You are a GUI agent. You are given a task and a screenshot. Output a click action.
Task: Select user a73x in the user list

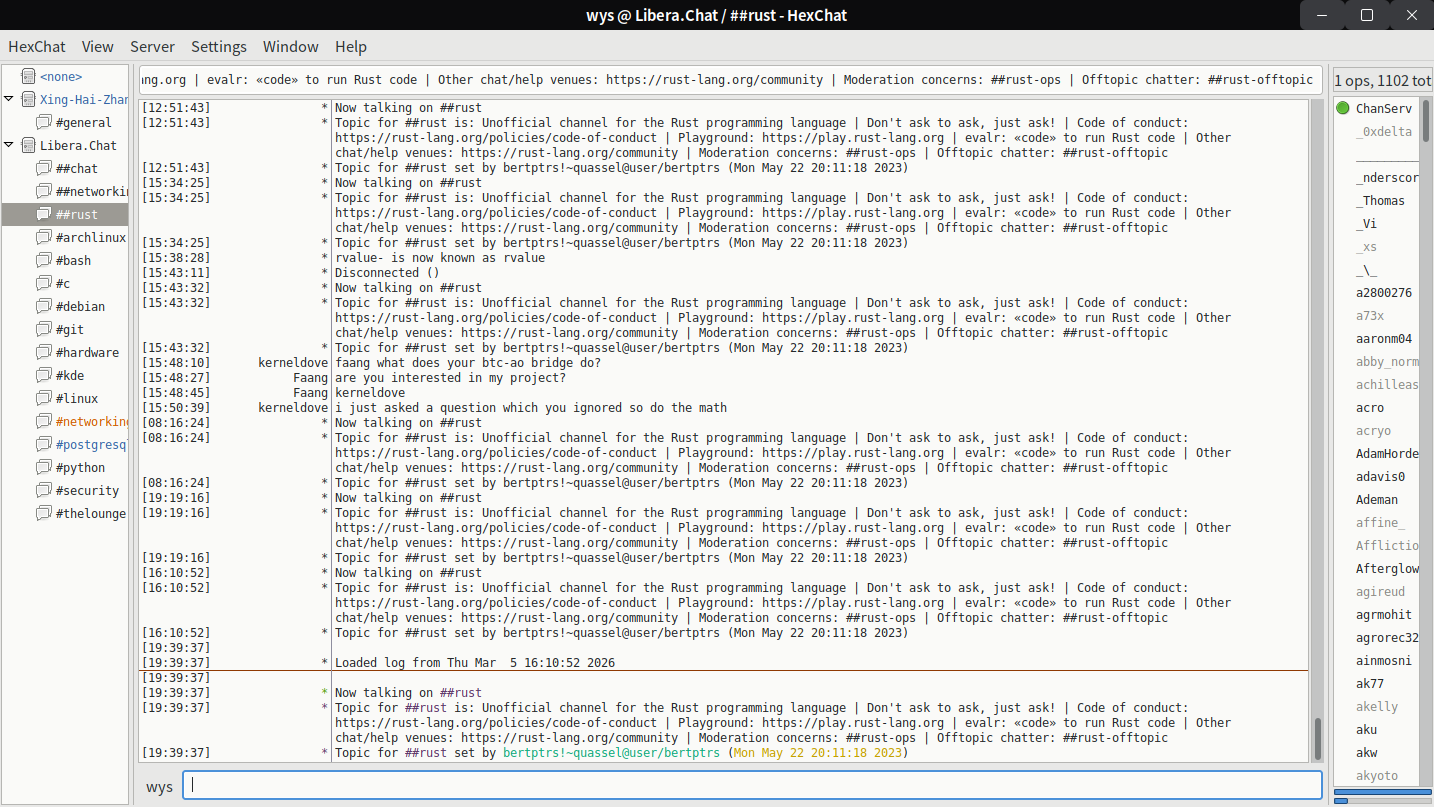[x=1370, y=315]
